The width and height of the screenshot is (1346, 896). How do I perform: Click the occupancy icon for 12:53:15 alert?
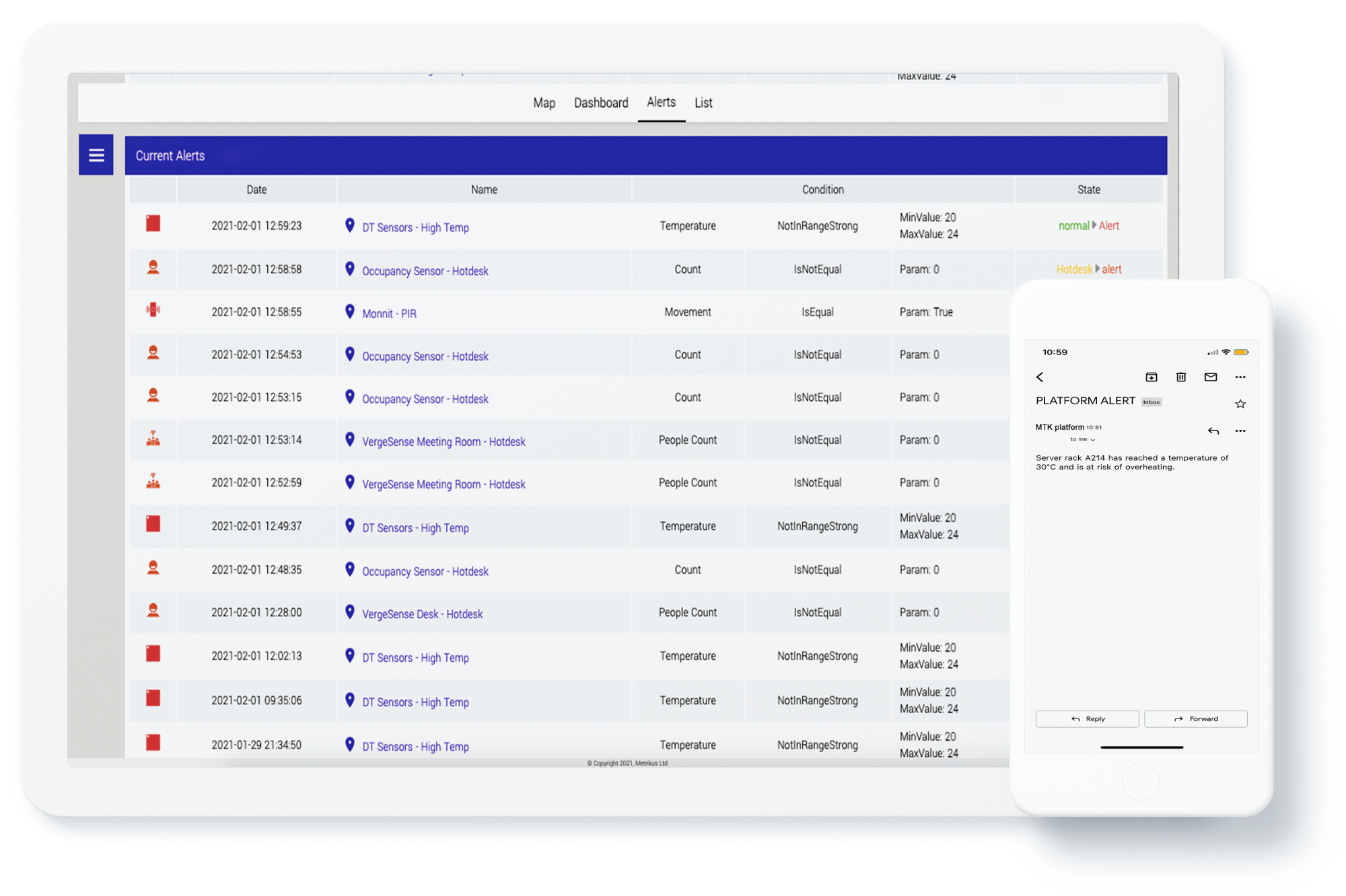(153, 396)
